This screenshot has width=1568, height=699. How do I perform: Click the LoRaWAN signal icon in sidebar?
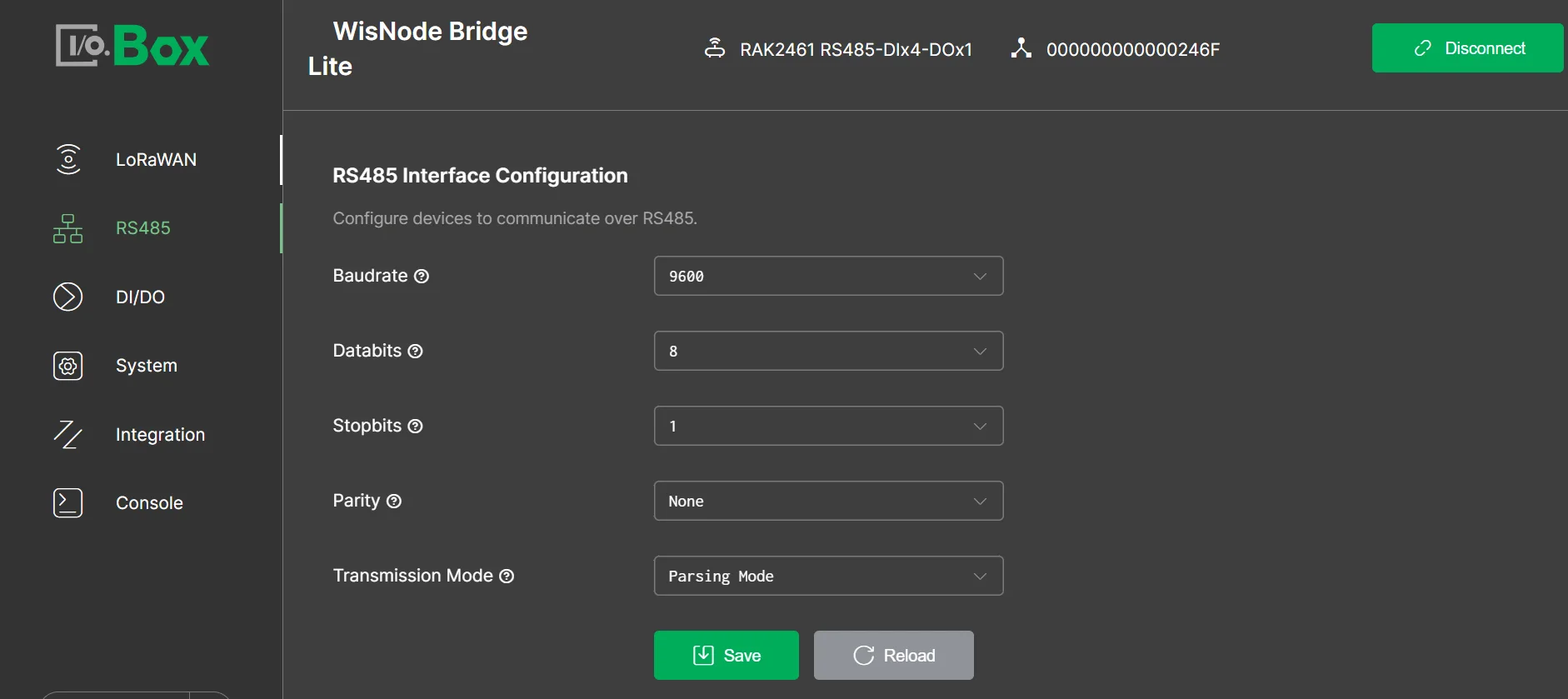(68, 159)
